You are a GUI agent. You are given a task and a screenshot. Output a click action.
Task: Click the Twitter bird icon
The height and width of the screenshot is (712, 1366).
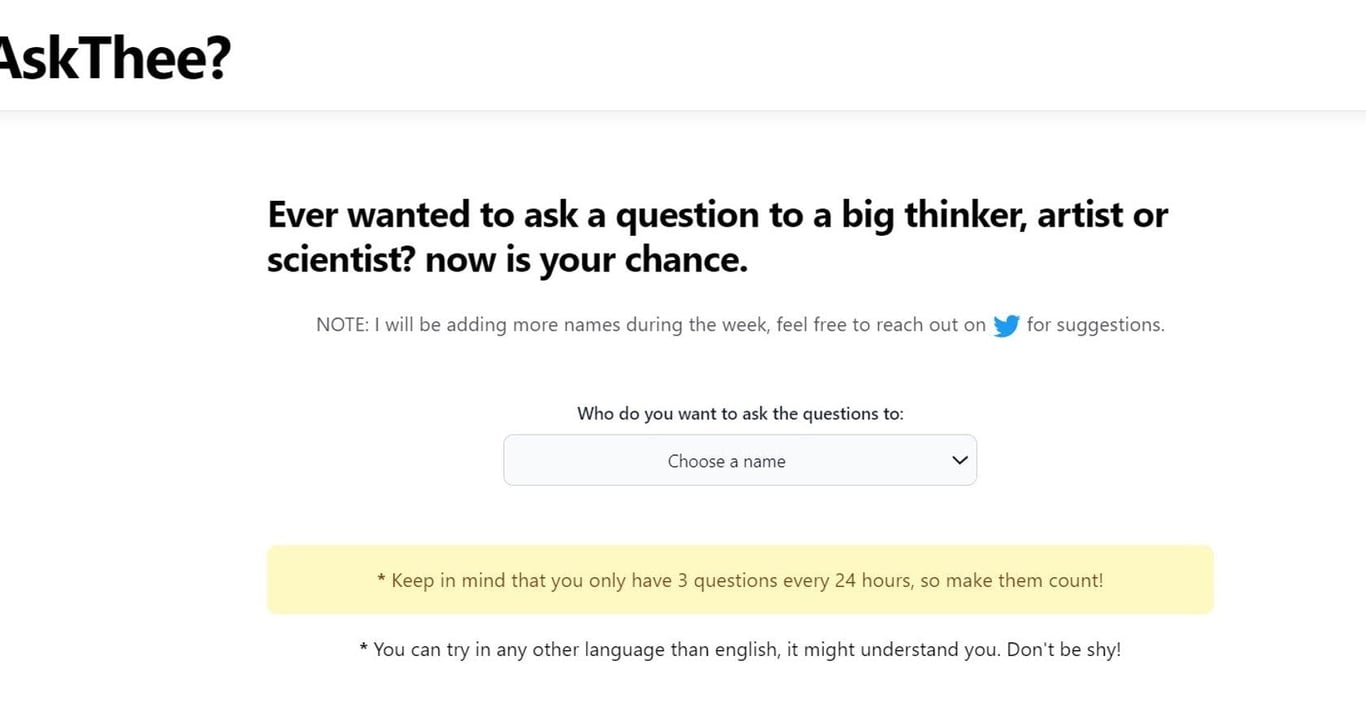(1006, 326)
